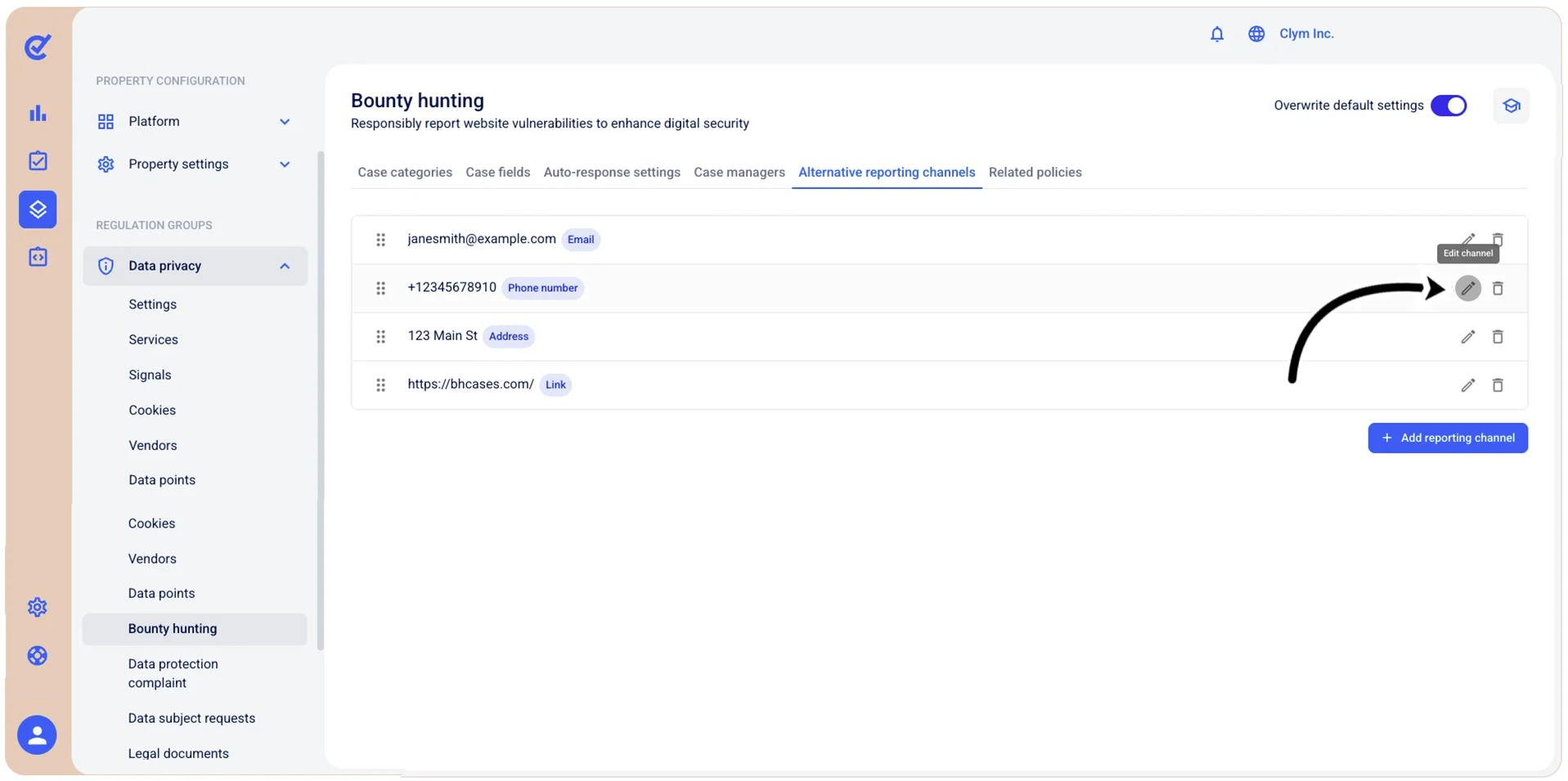Open Legal documents in sidebar
1568x781 pixels.
(178, 753)
